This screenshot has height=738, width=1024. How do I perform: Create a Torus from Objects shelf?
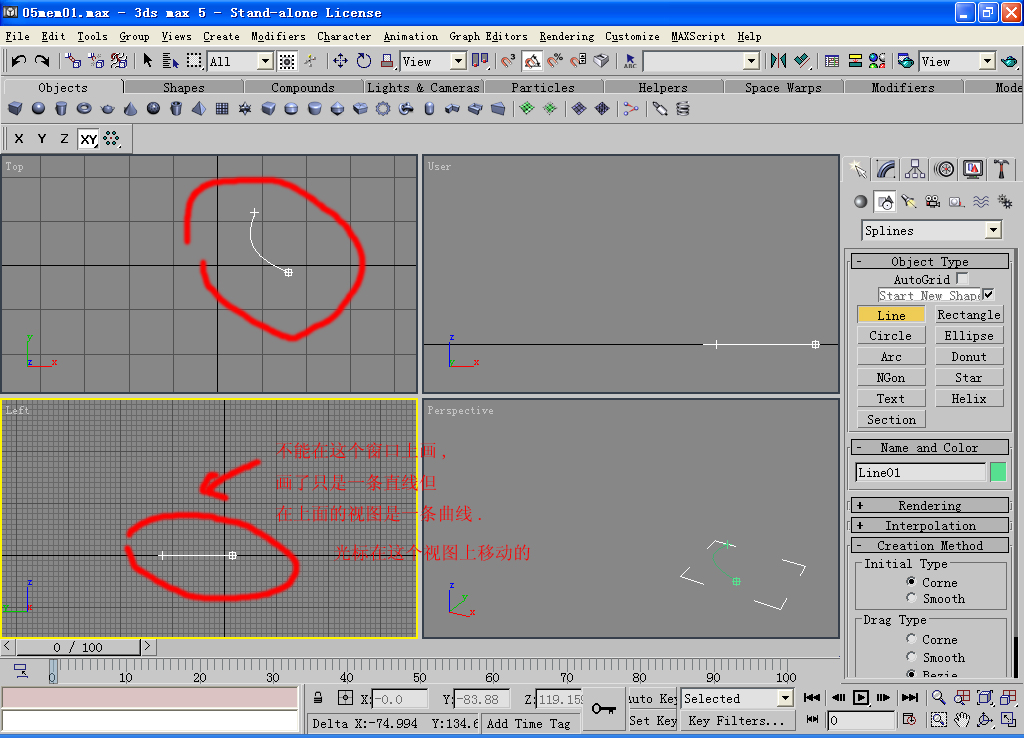(84, 108)
